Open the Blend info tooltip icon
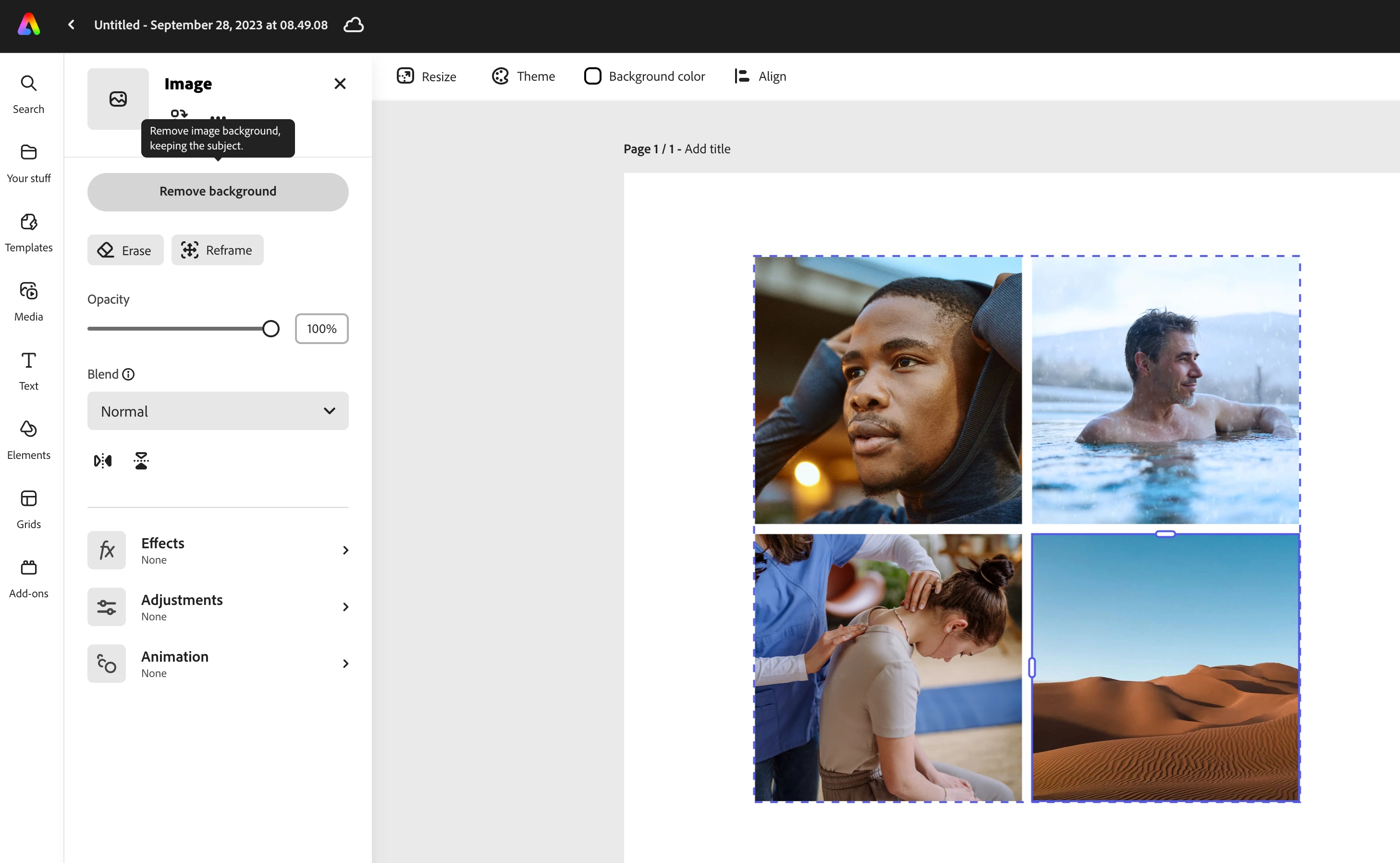The height and width of the screenshot is (863, 1400). pyautogui.click(x=128, y=374)
